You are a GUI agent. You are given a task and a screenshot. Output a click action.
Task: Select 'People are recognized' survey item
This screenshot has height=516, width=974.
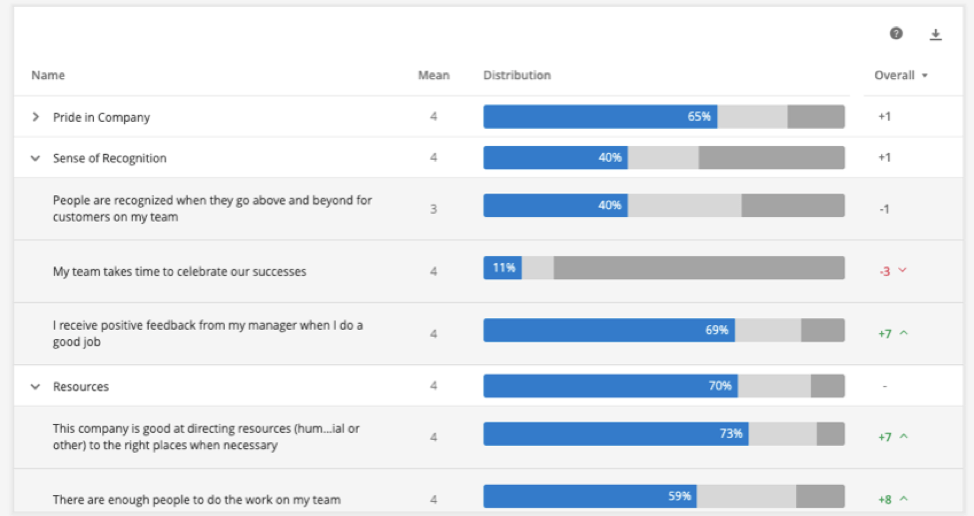(x=212, y=208)
